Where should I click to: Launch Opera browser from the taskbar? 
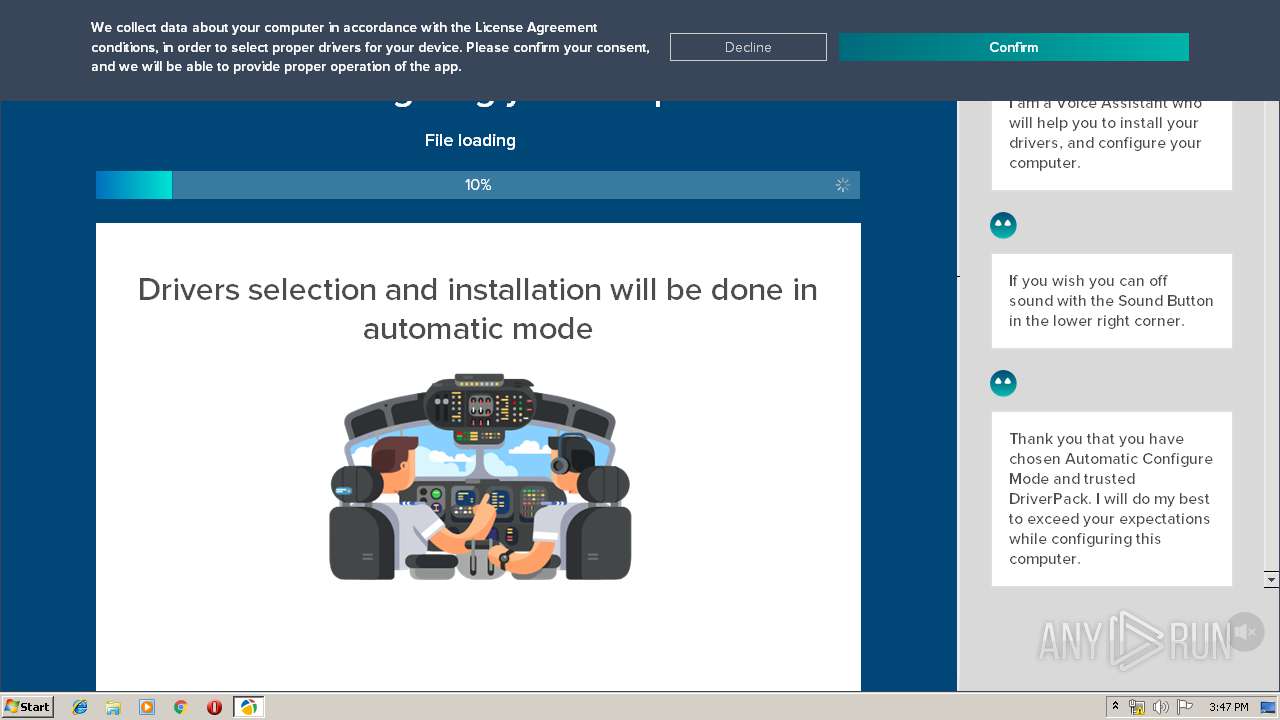pos(214,707)
